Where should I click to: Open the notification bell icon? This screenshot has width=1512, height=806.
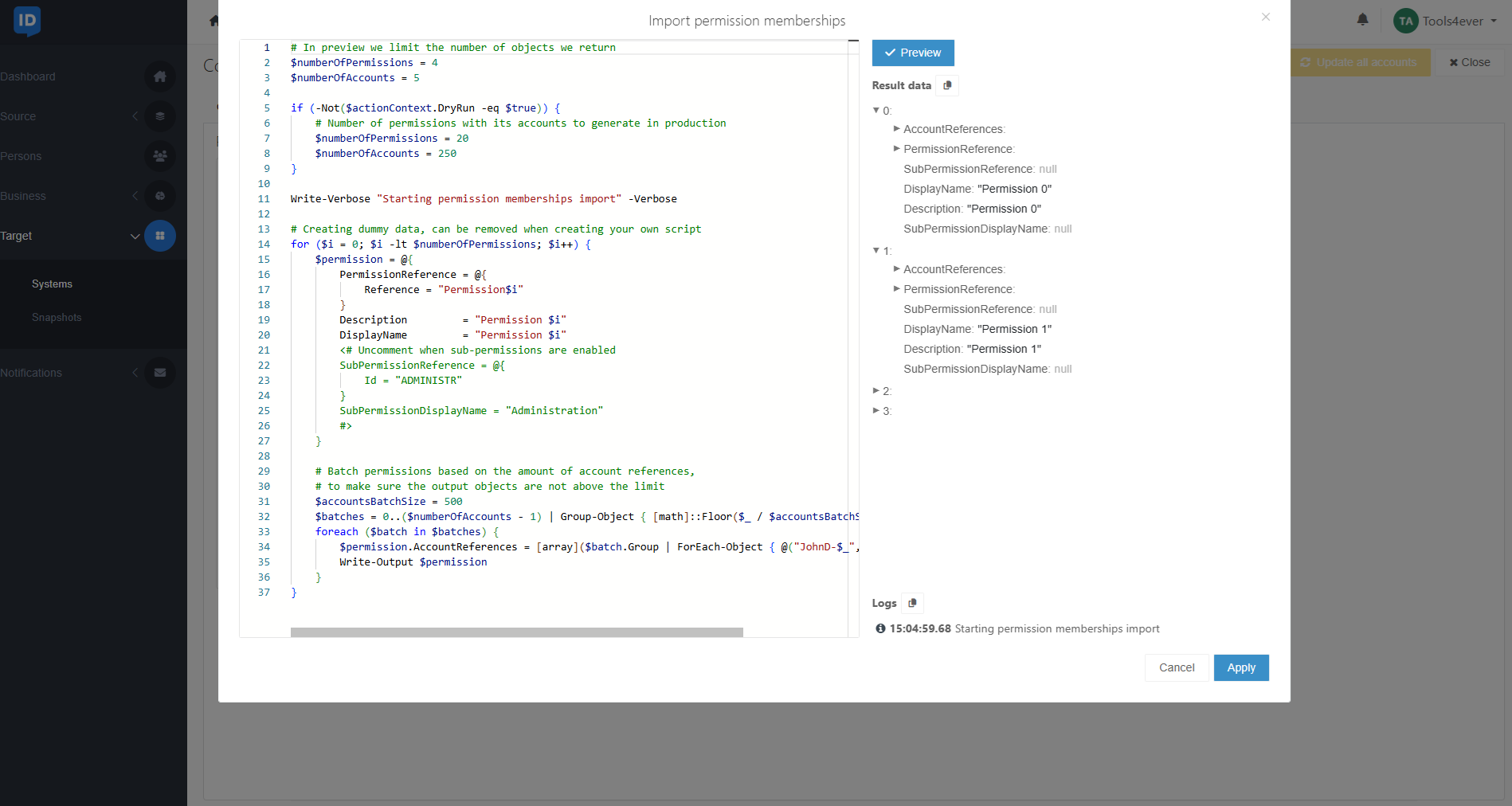pyautogui.click(x=1363, y=20)
